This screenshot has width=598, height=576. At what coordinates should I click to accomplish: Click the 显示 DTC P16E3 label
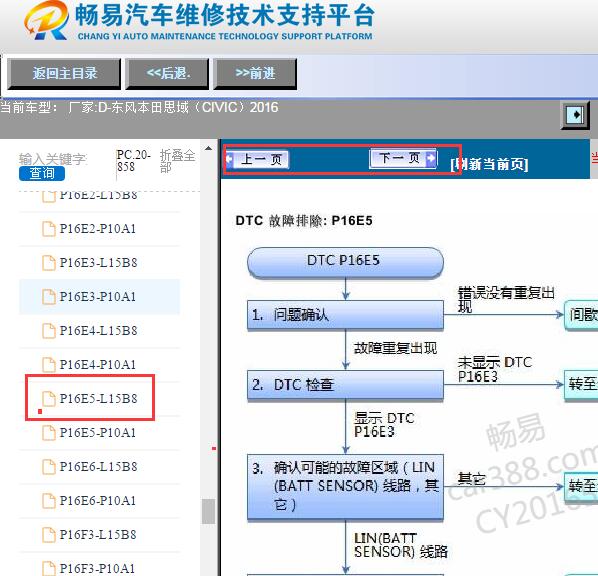coord(384,425)
